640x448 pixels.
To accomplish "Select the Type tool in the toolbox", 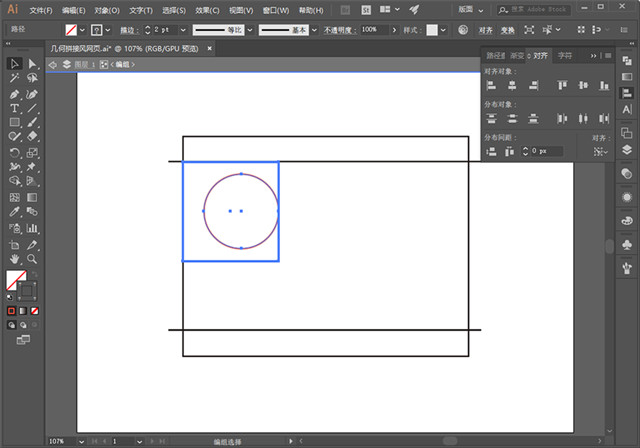I will pos(15,107).
